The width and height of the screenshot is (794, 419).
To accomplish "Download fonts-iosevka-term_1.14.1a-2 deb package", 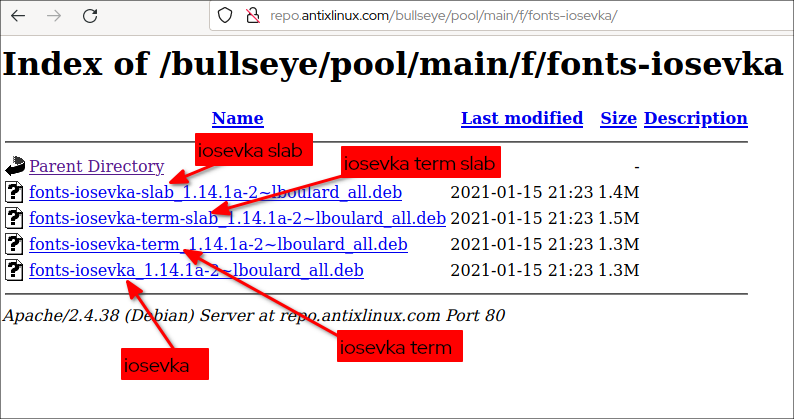I will (x=218, y=244).
